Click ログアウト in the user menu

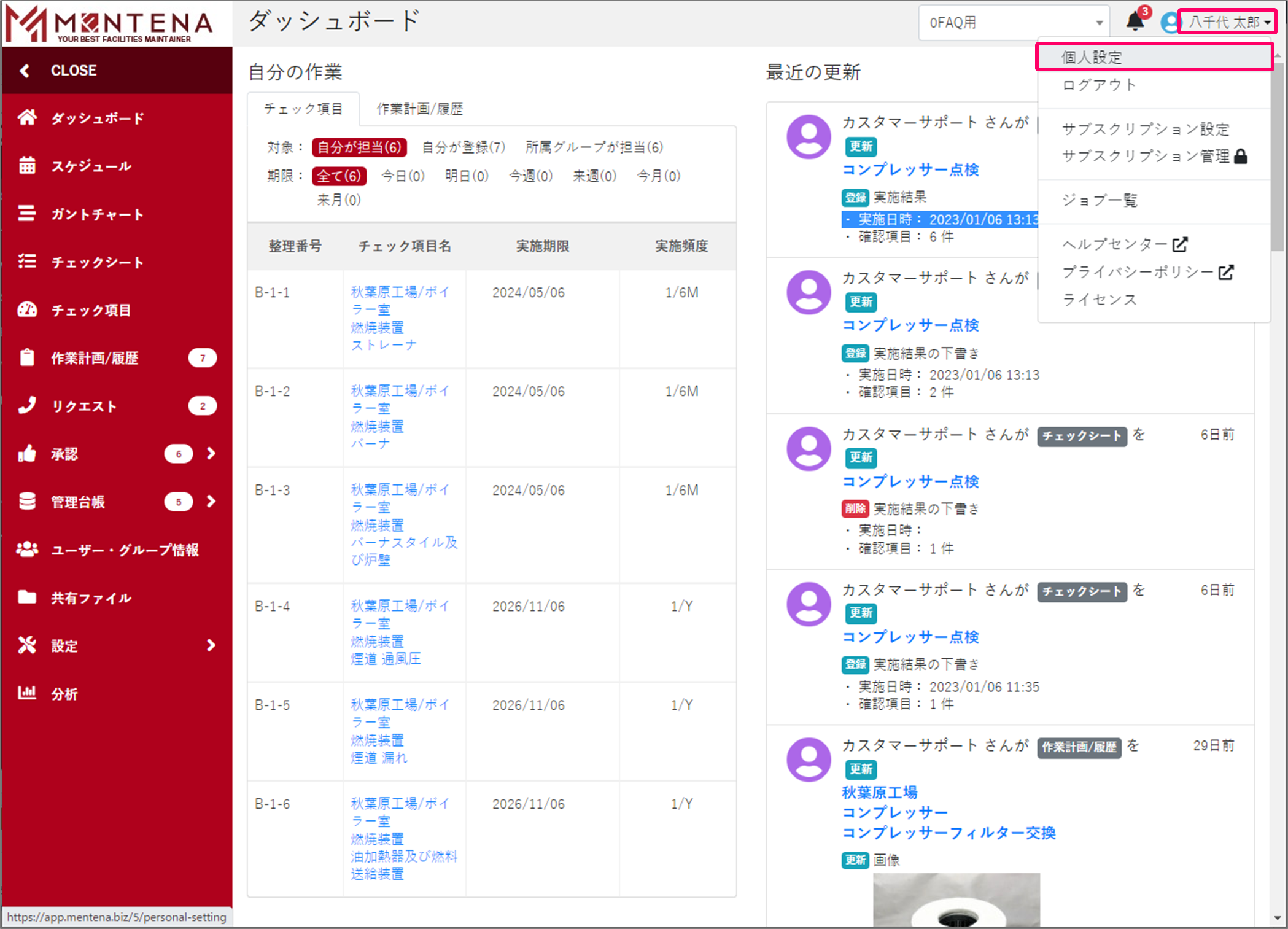(1099, 85)
